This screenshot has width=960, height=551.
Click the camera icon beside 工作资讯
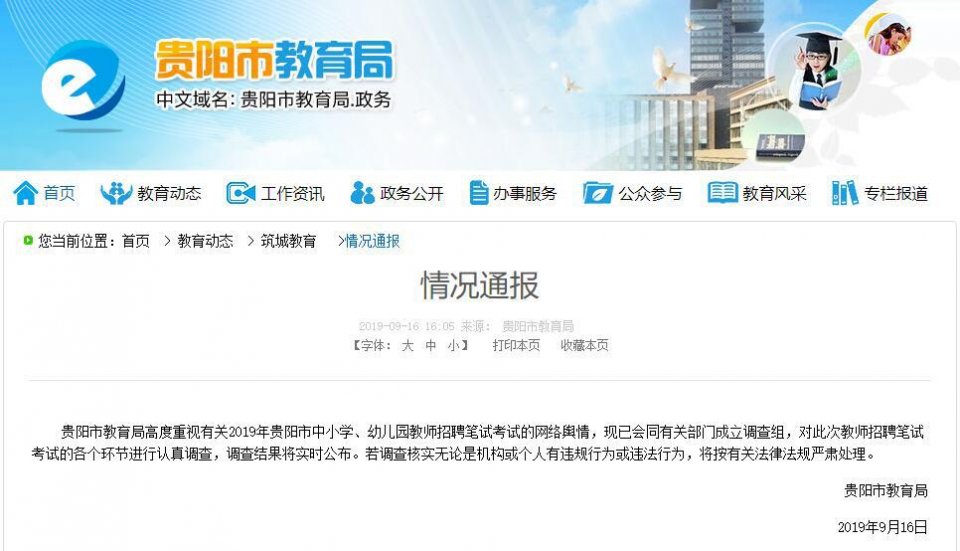[x=241, y=193]
